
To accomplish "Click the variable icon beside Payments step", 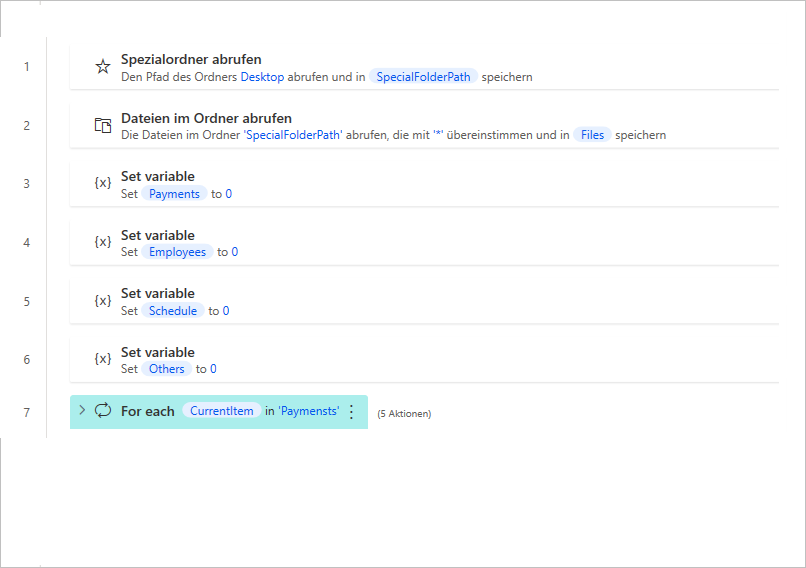I will point(103,182).
